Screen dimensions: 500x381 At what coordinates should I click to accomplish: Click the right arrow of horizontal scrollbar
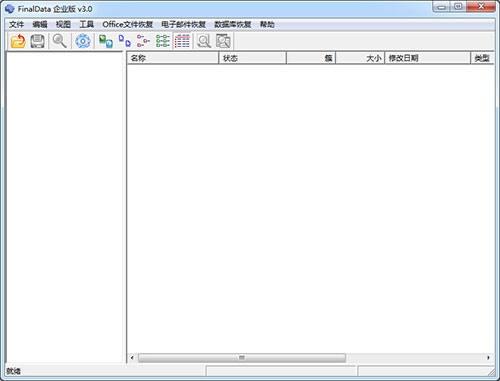488,358
